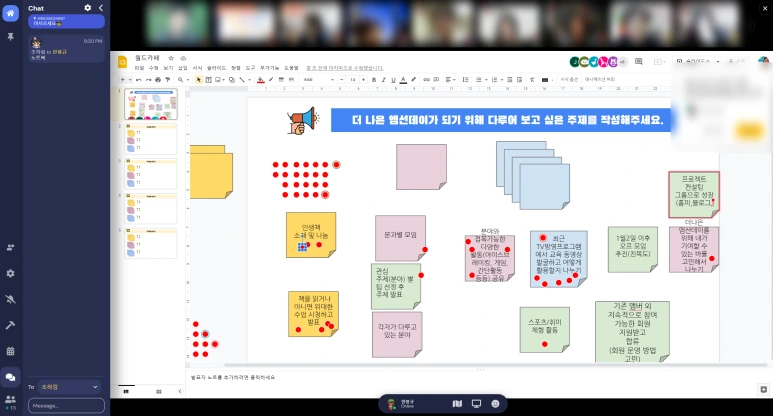Open the comment history icon in header

[x=638, y=62]
